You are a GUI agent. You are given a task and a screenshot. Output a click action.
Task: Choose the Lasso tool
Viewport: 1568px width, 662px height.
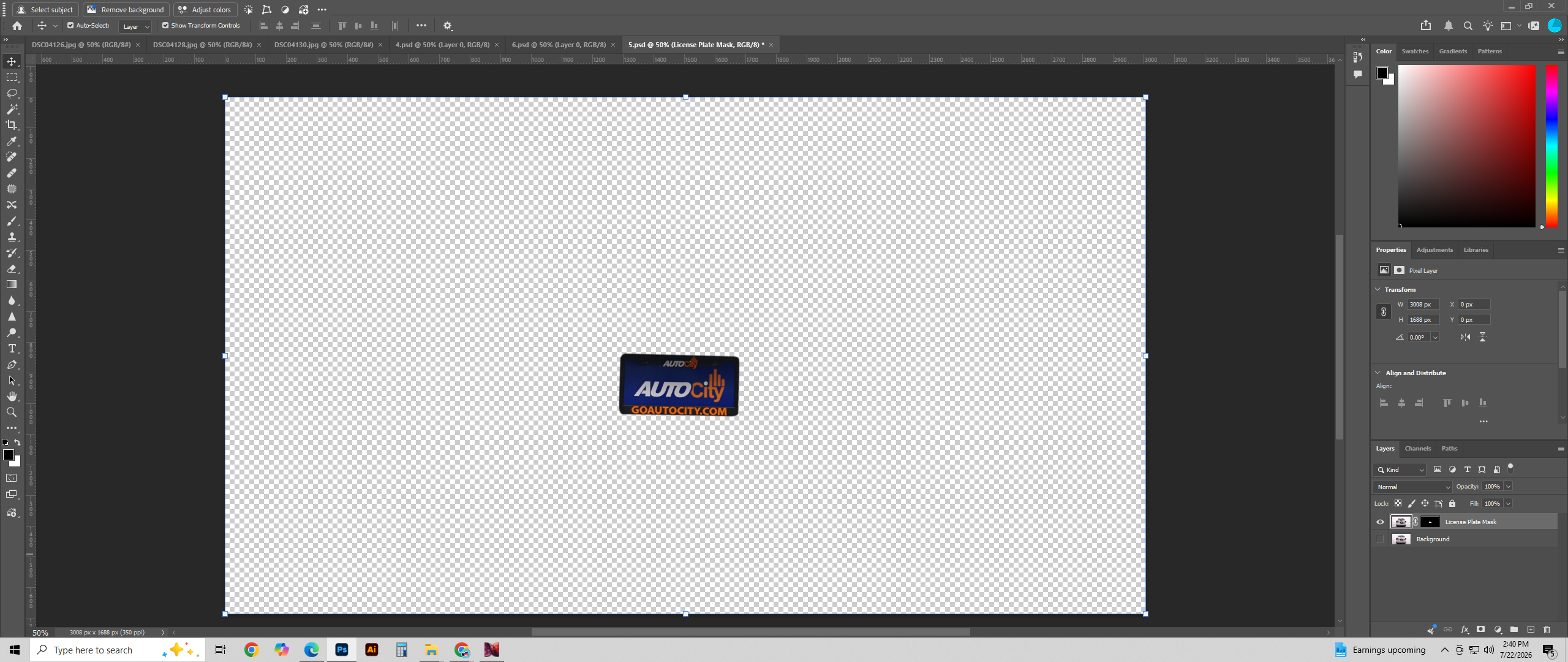(x=12, y=93)
